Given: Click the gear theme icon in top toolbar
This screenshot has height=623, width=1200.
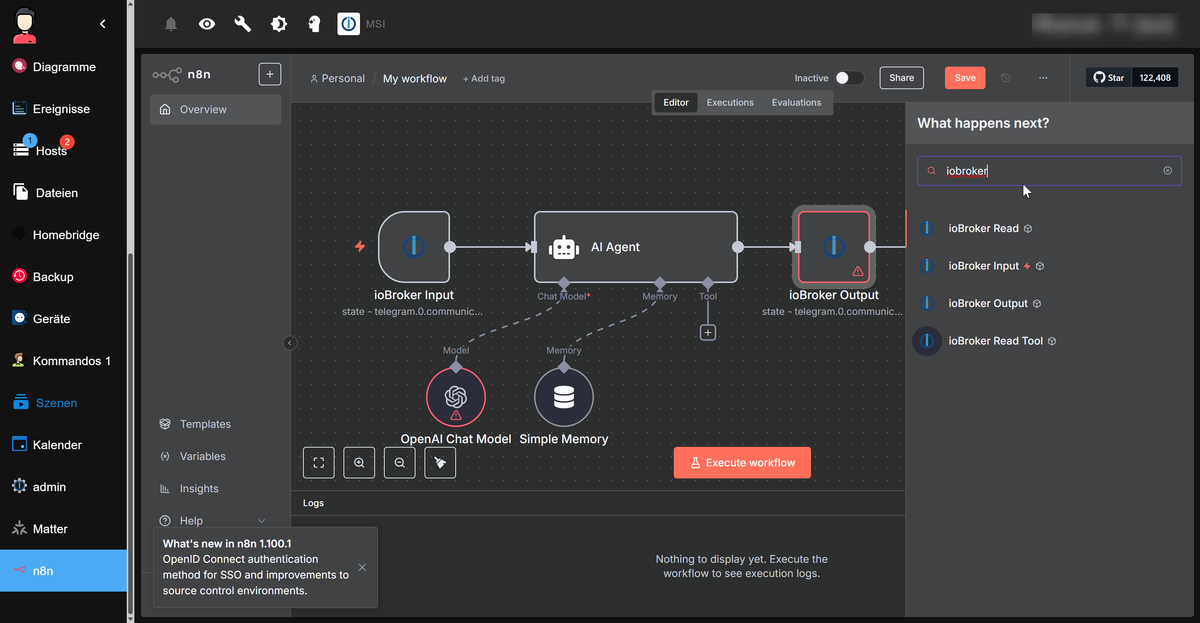Looking at the screenshot, I should (x=278, y=24).
